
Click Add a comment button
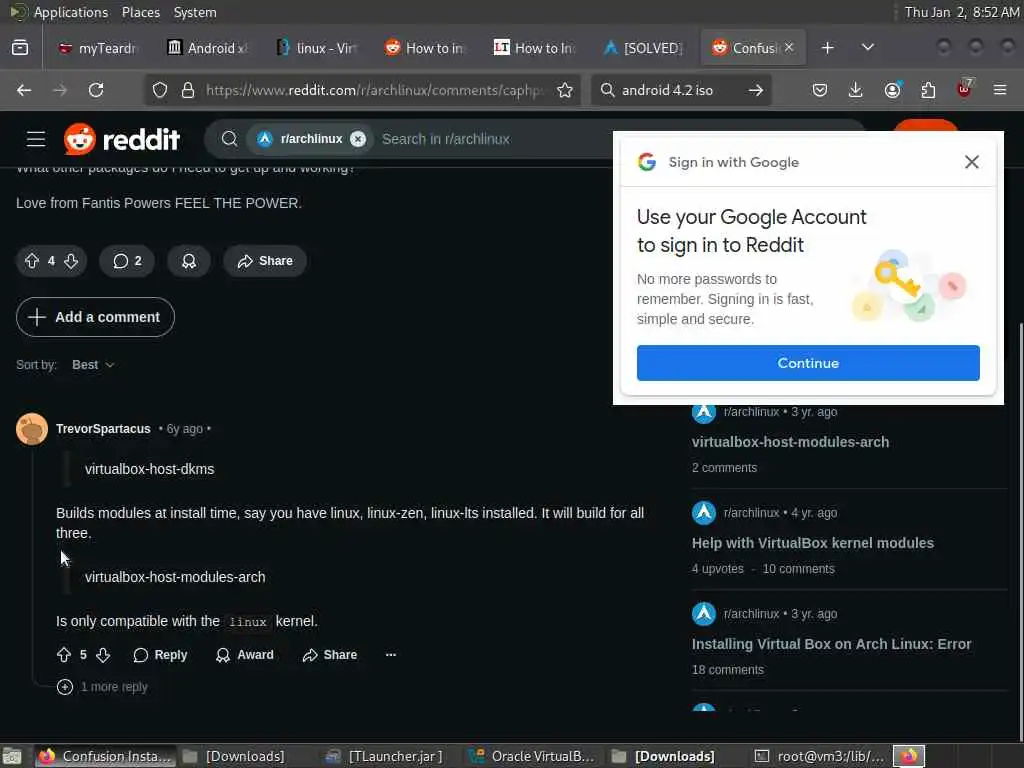(95, 317)
